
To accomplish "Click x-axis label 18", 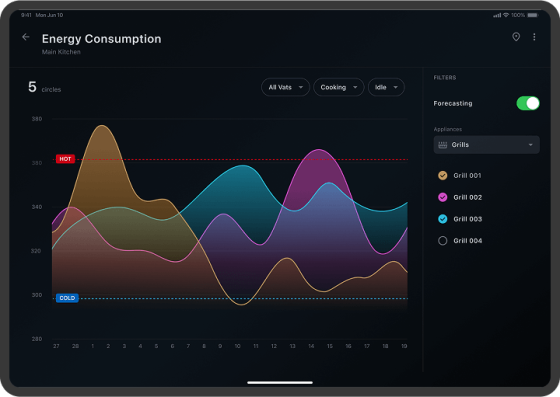I will coord(385,346).
